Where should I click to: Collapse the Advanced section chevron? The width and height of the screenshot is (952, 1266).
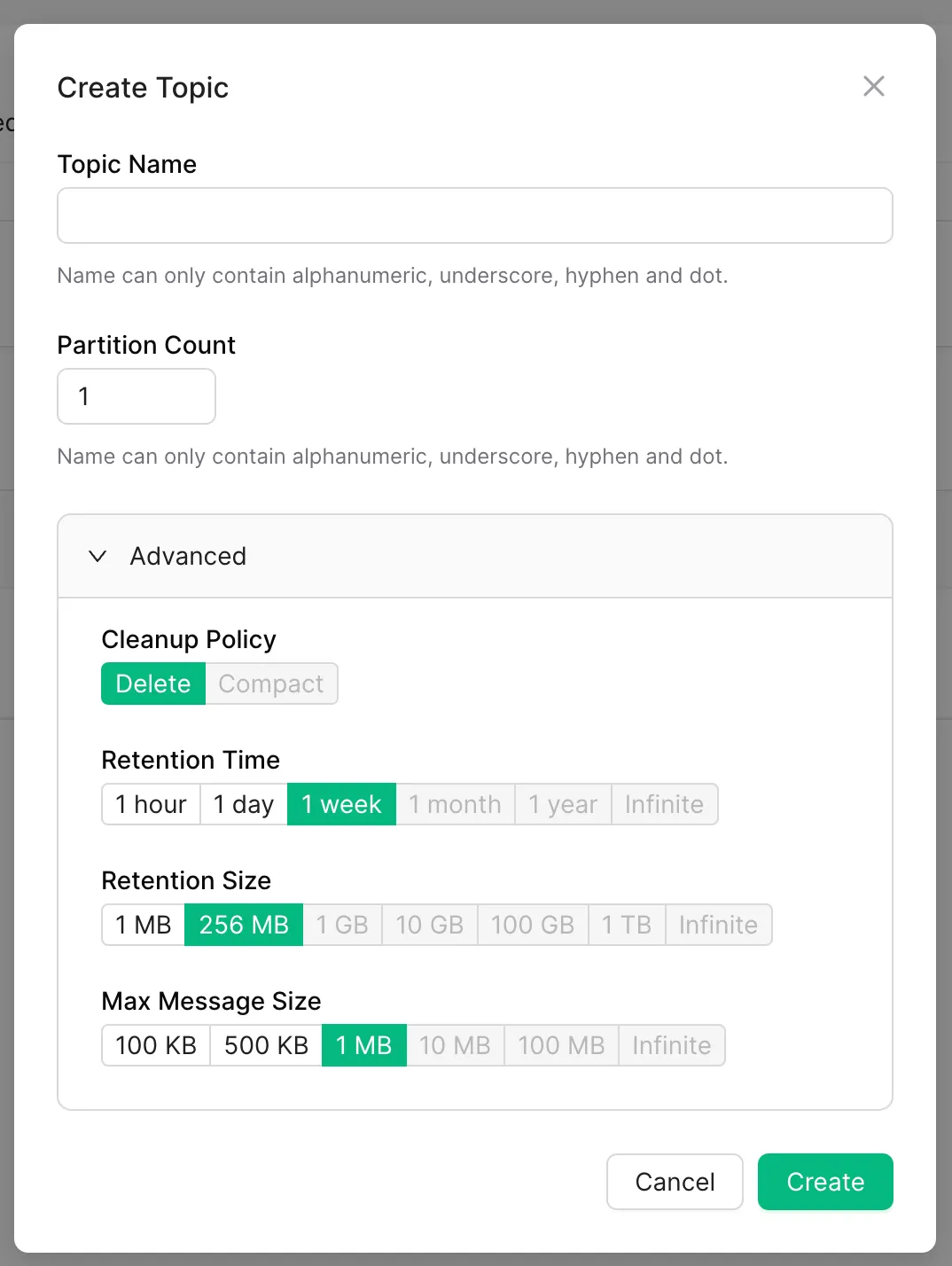click(98, 556)
